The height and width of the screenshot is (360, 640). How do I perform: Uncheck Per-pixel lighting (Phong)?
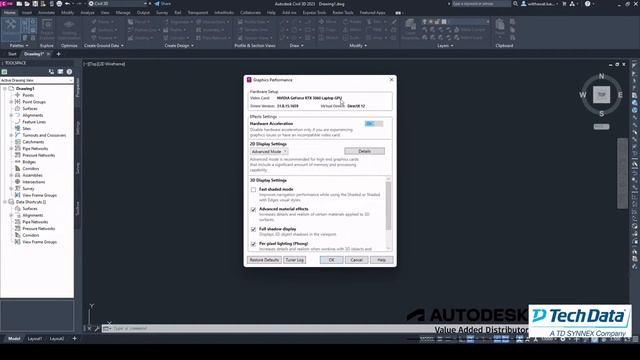253,244
